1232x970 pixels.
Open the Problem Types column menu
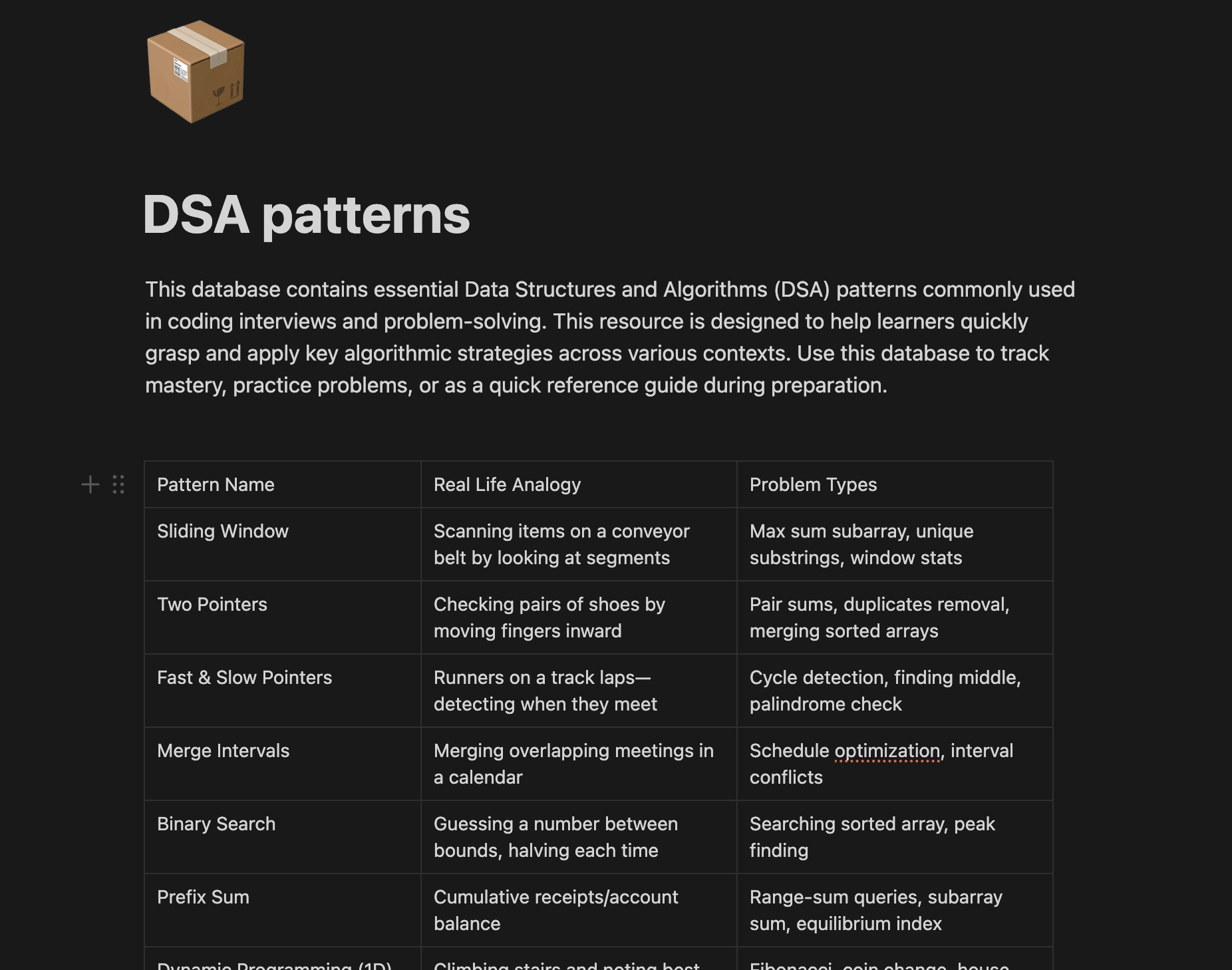[x=813, y=484]
